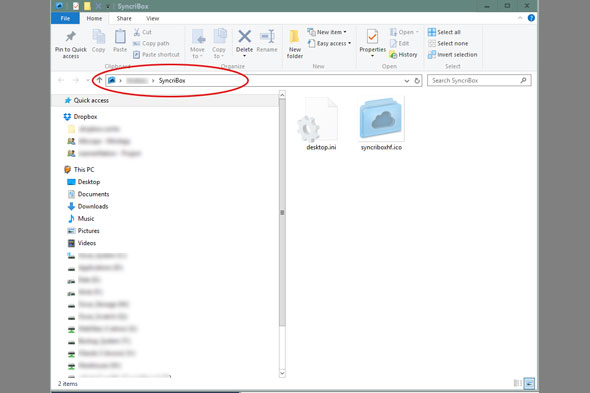Open Pictures in navigation pane
590x393 pixels.
tap(84, 231)
